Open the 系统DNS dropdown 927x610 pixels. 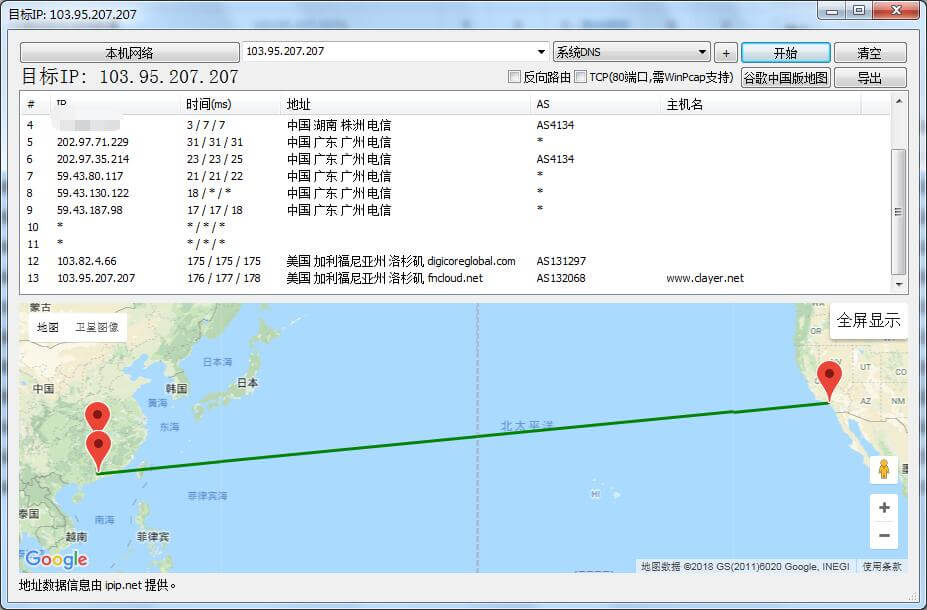(631, 52)
